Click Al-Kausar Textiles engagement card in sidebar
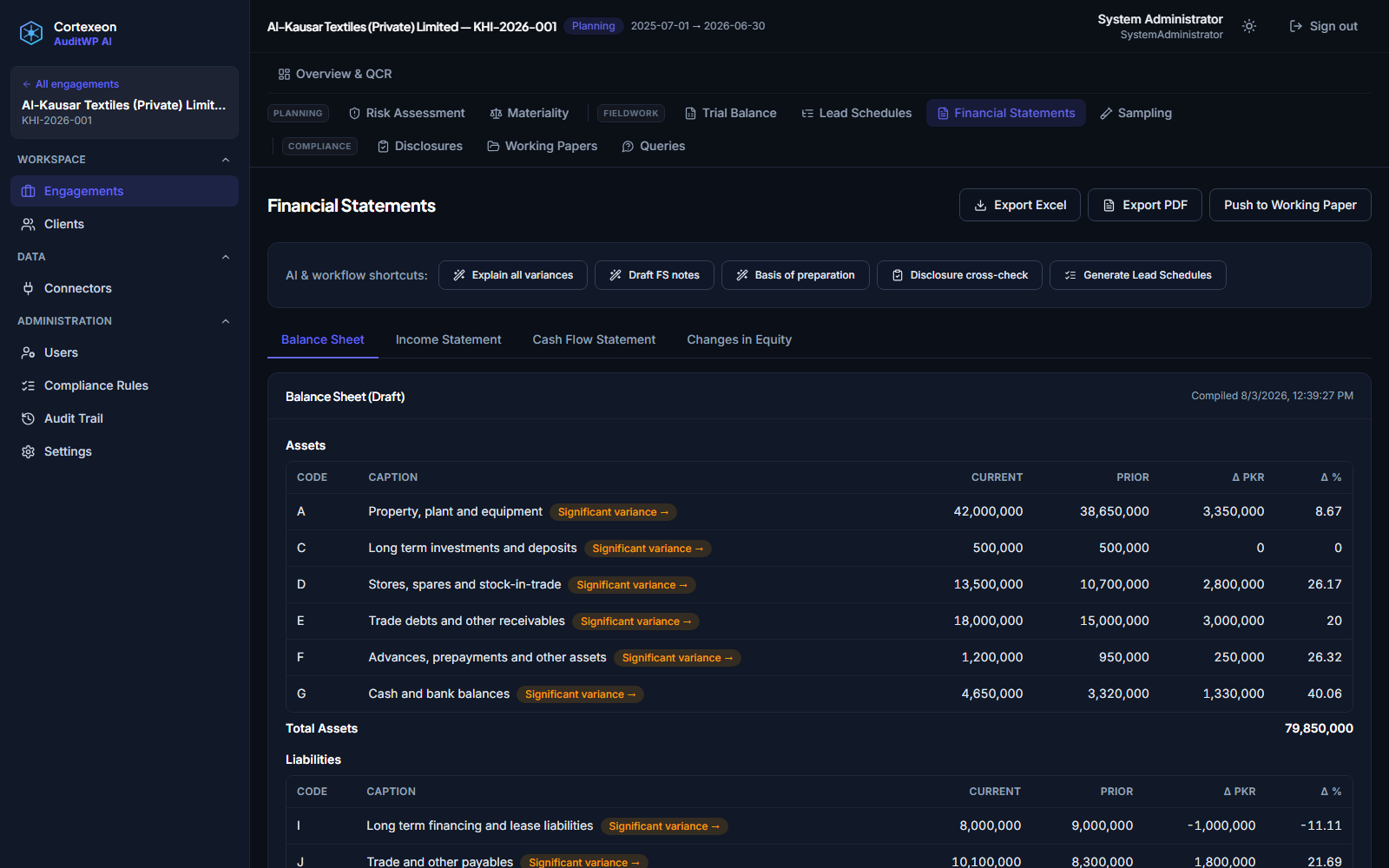 [124, 102]
